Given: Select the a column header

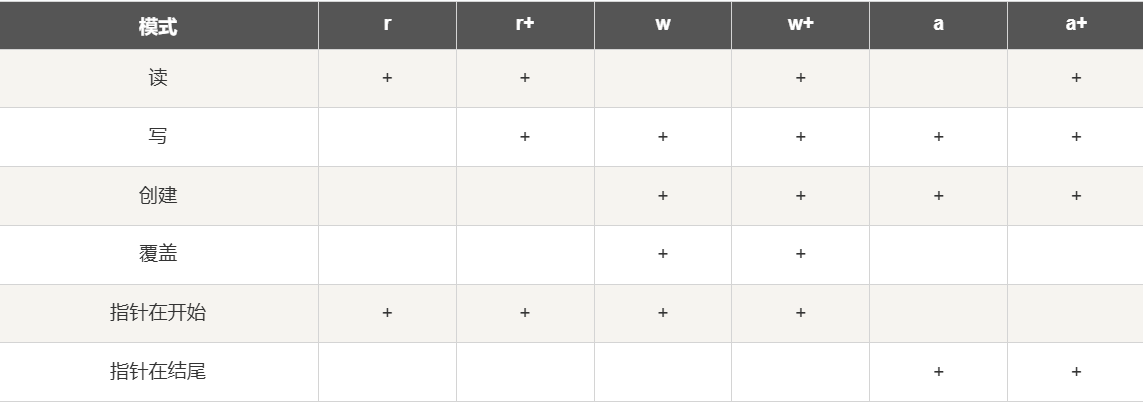Looking at the screenshot, I should pyautogui.click(x=938, y=24).
